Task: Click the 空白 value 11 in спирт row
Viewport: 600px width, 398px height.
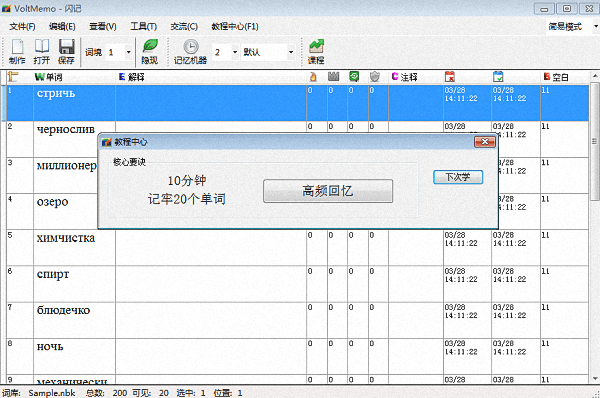Action: [x=545, y=271]
